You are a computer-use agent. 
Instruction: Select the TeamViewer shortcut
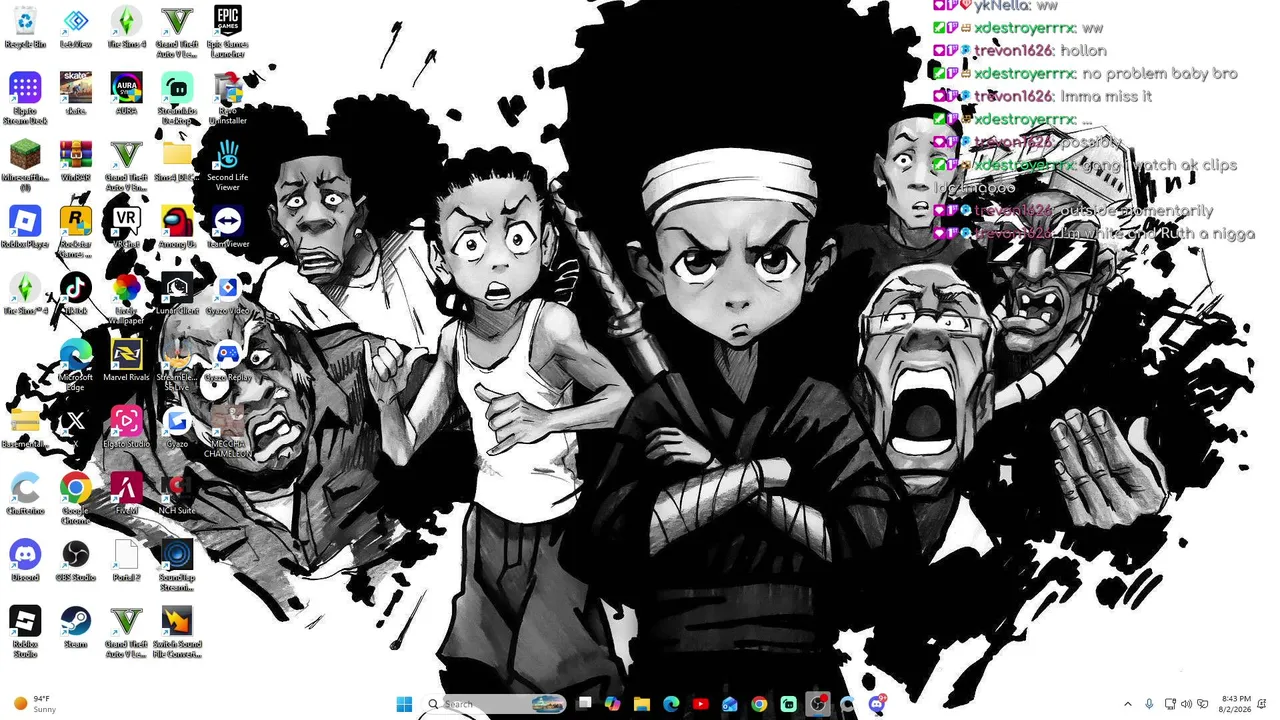[x=227, y=227]
